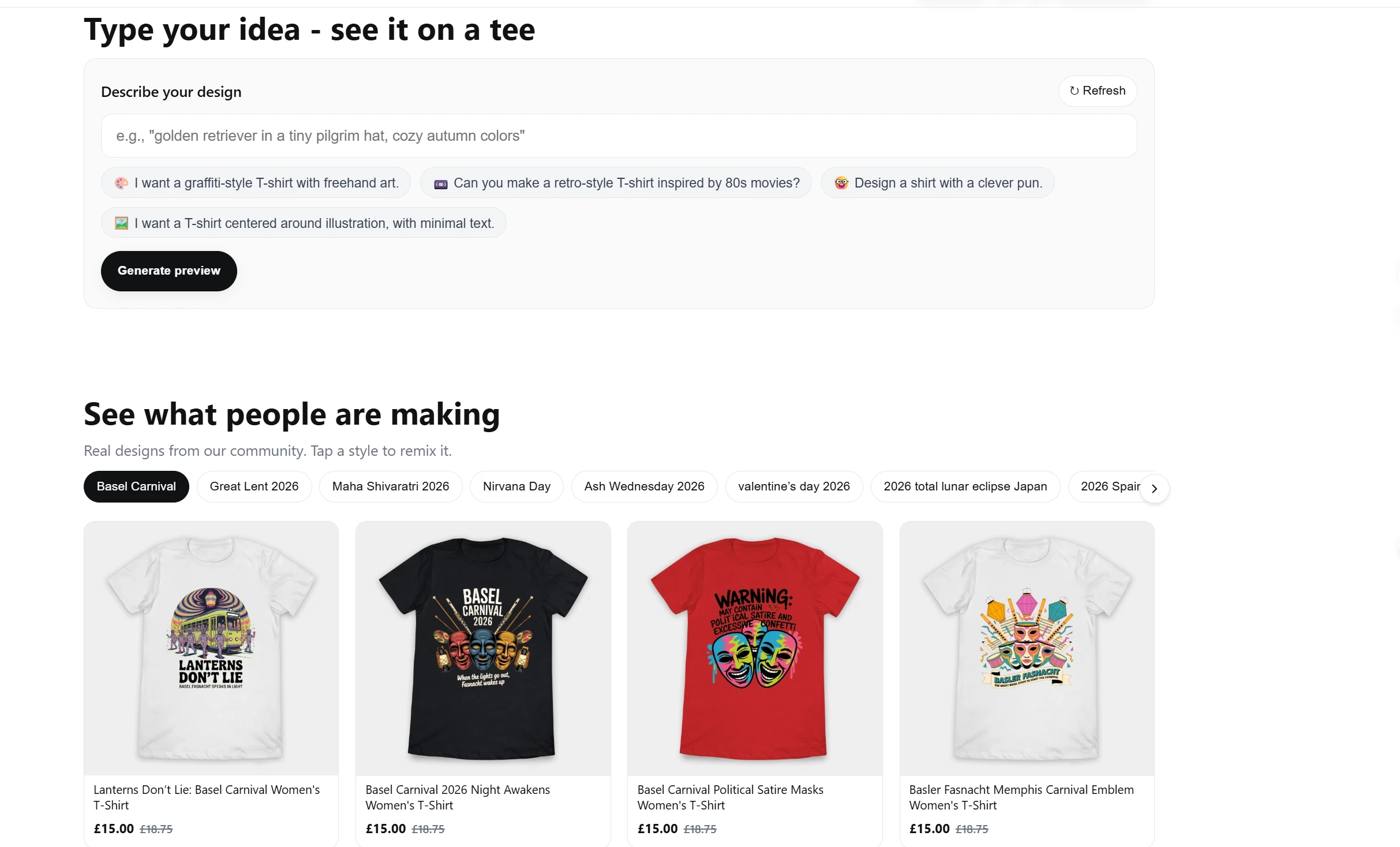Open the Maha Shivaratri 2026 tab

[390, 486]
